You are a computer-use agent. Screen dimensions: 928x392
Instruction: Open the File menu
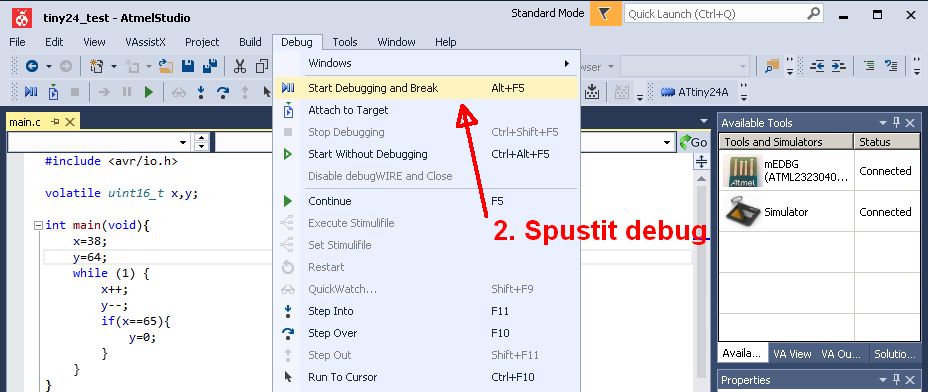point(17,42)
